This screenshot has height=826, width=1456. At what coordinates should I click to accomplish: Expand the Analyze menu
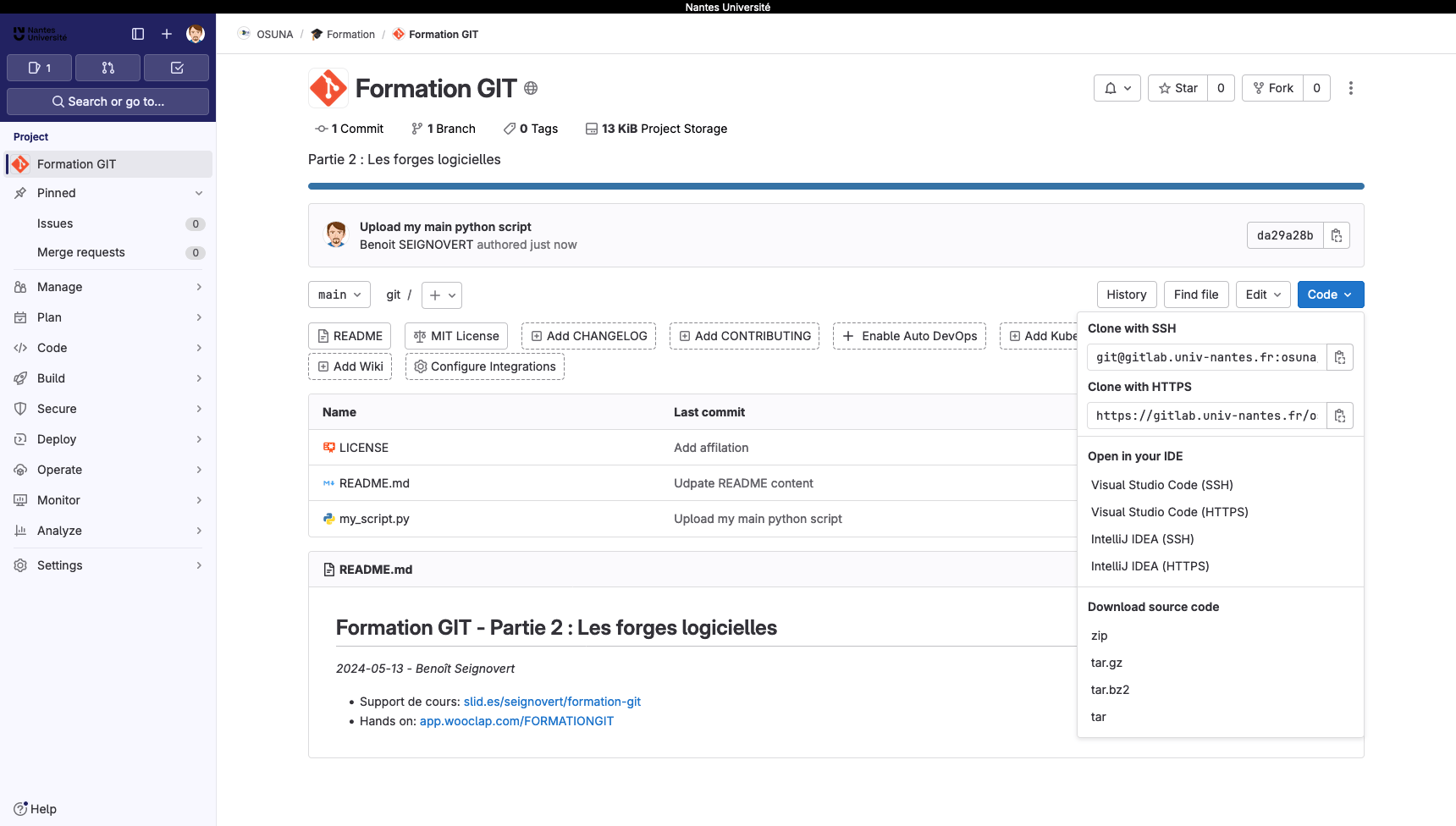(108, 531)
